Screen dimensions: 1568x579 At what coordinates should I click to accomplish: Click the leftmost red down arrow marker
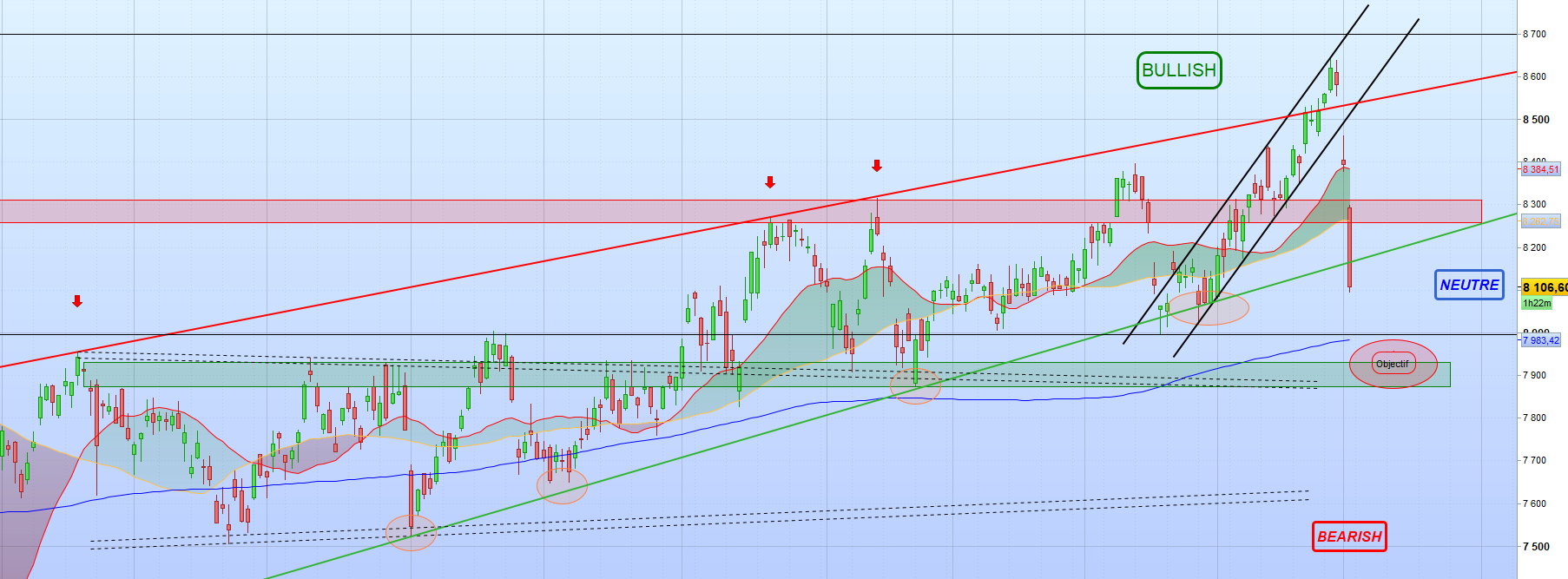click(x=77, y=301)
